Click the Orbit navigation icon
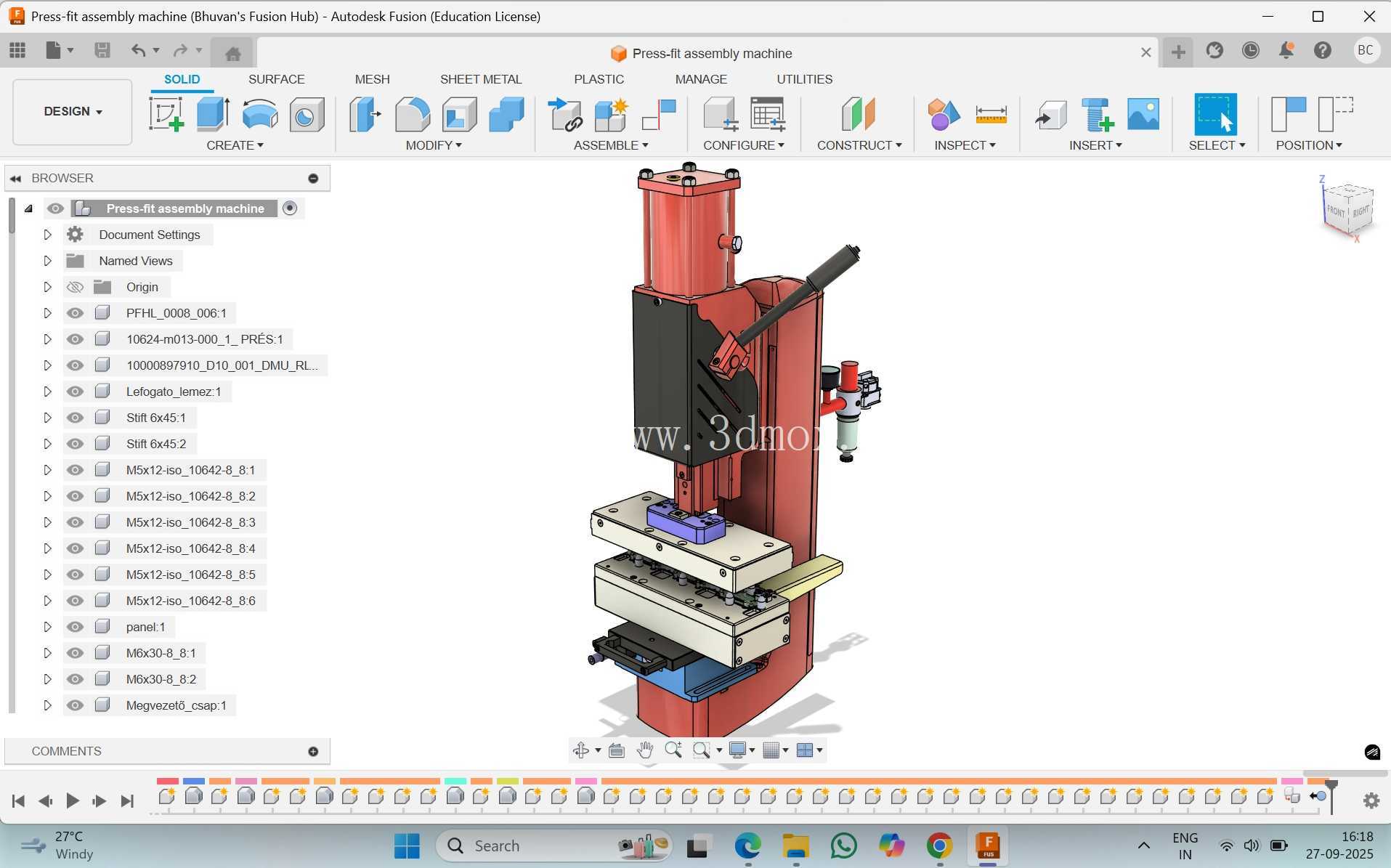The height and width of the screenshot is (868, 1391). [x=580, y=750]
